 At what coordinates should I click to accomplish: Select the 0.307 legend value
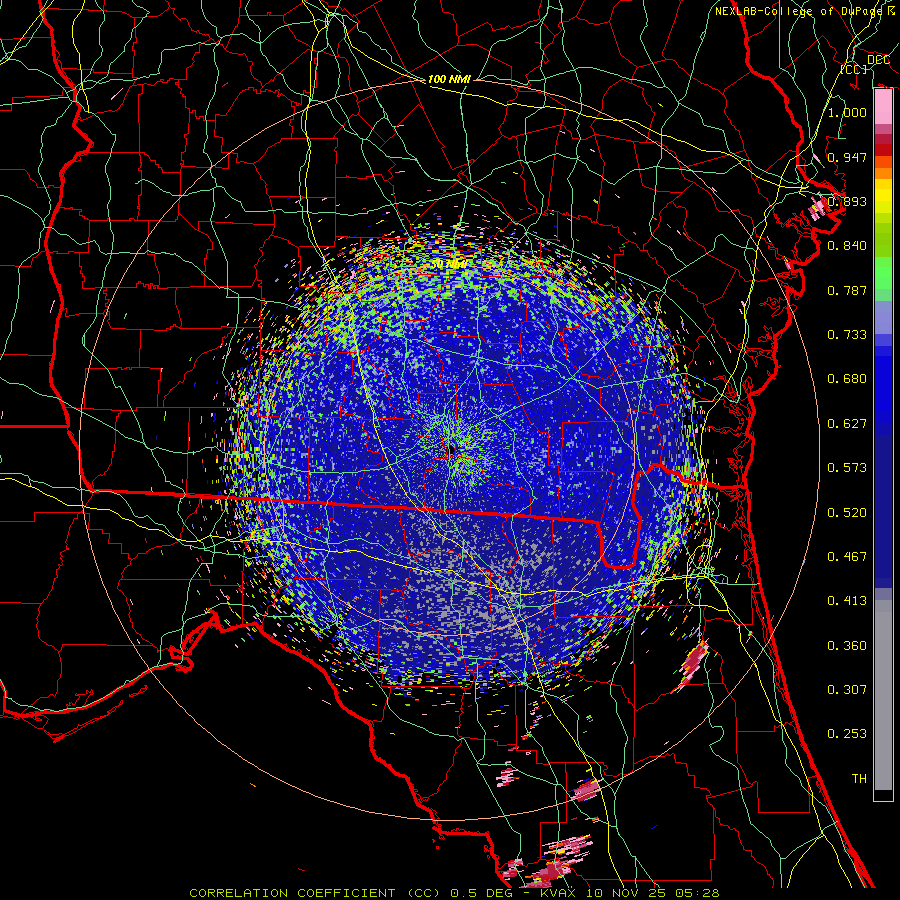click(x=847, y=689)
